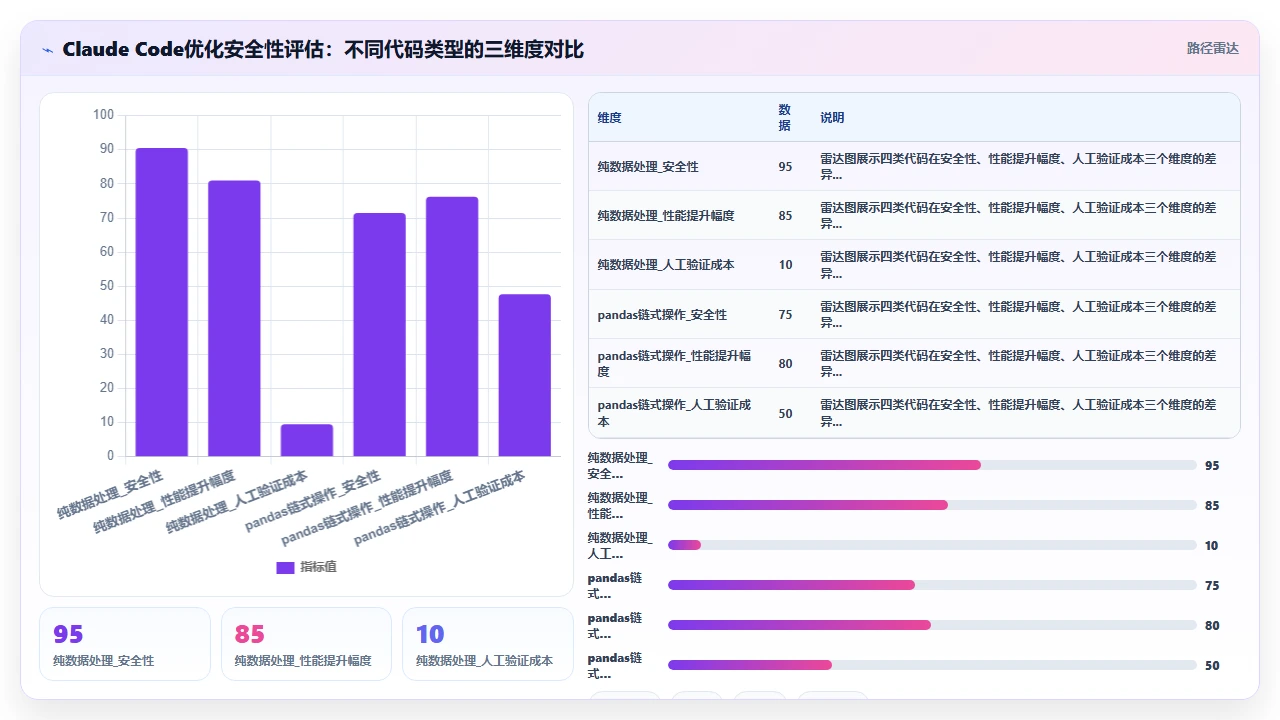Click the progress bar showing 85
Viewport: 1280px width, 720px height.
pyautogui.click(x=932, y=505)
